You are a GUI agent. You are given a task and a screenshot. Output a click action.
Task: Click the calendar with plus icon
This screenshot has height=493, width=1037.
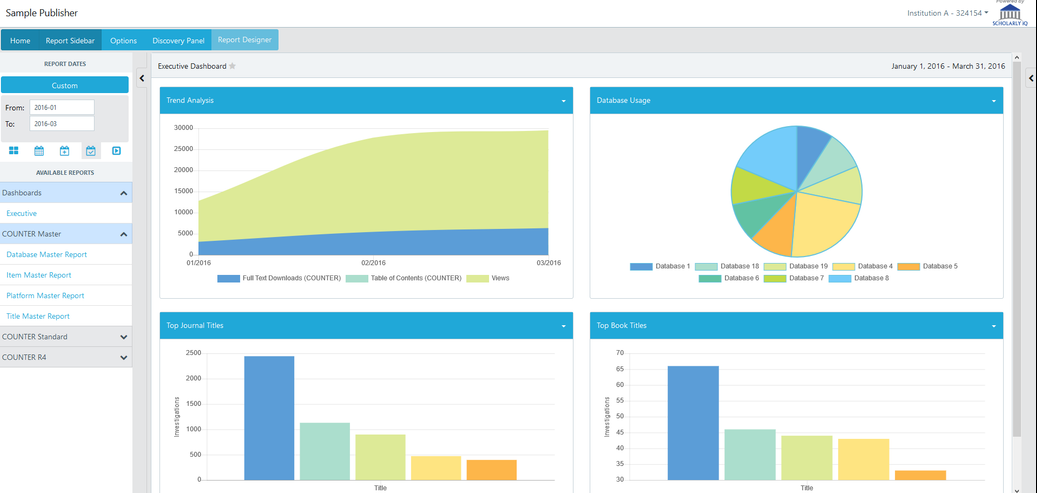[64, 151]
